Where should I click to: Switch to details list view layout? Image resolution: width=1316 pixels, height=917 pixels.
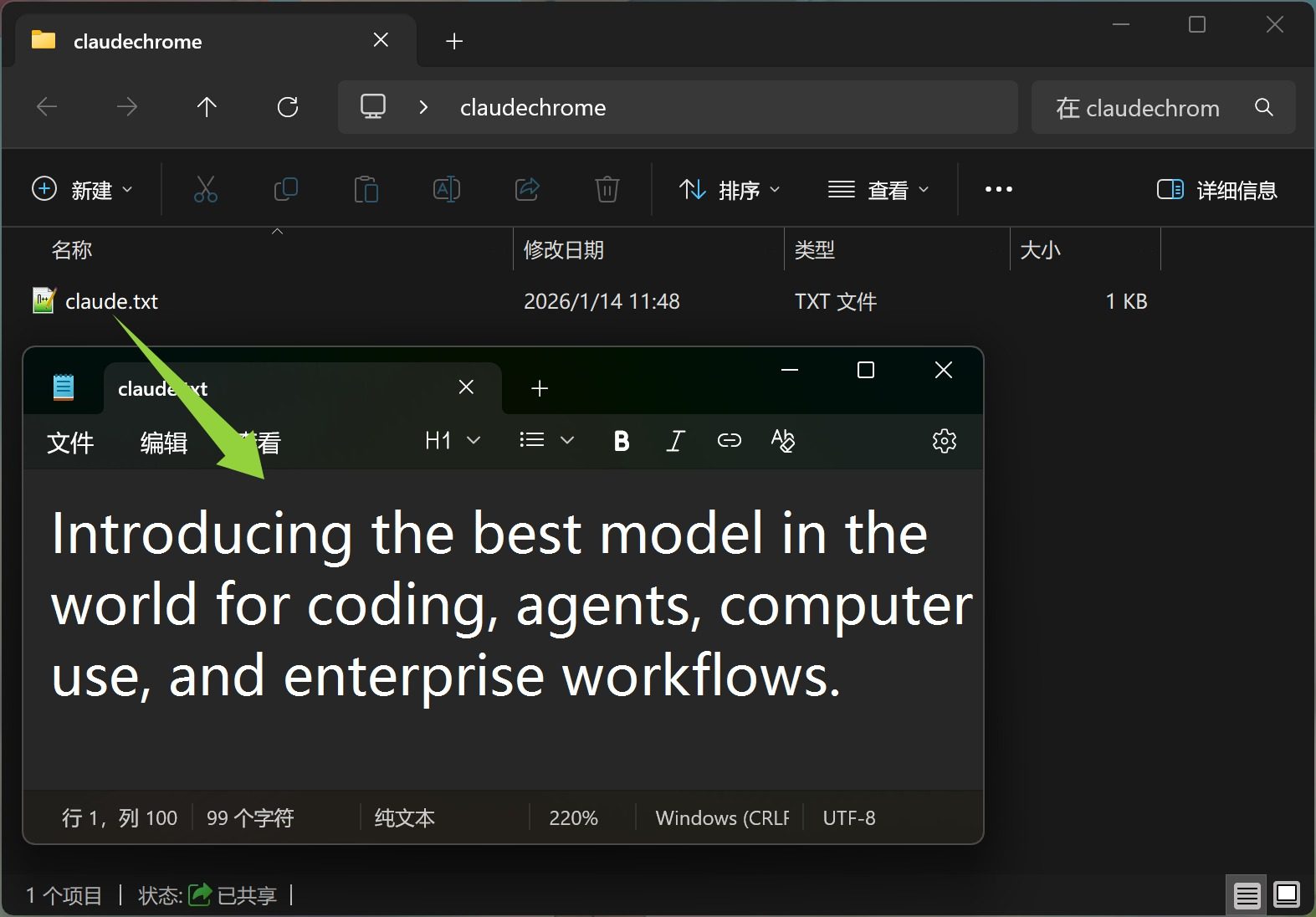[1247, 895]
